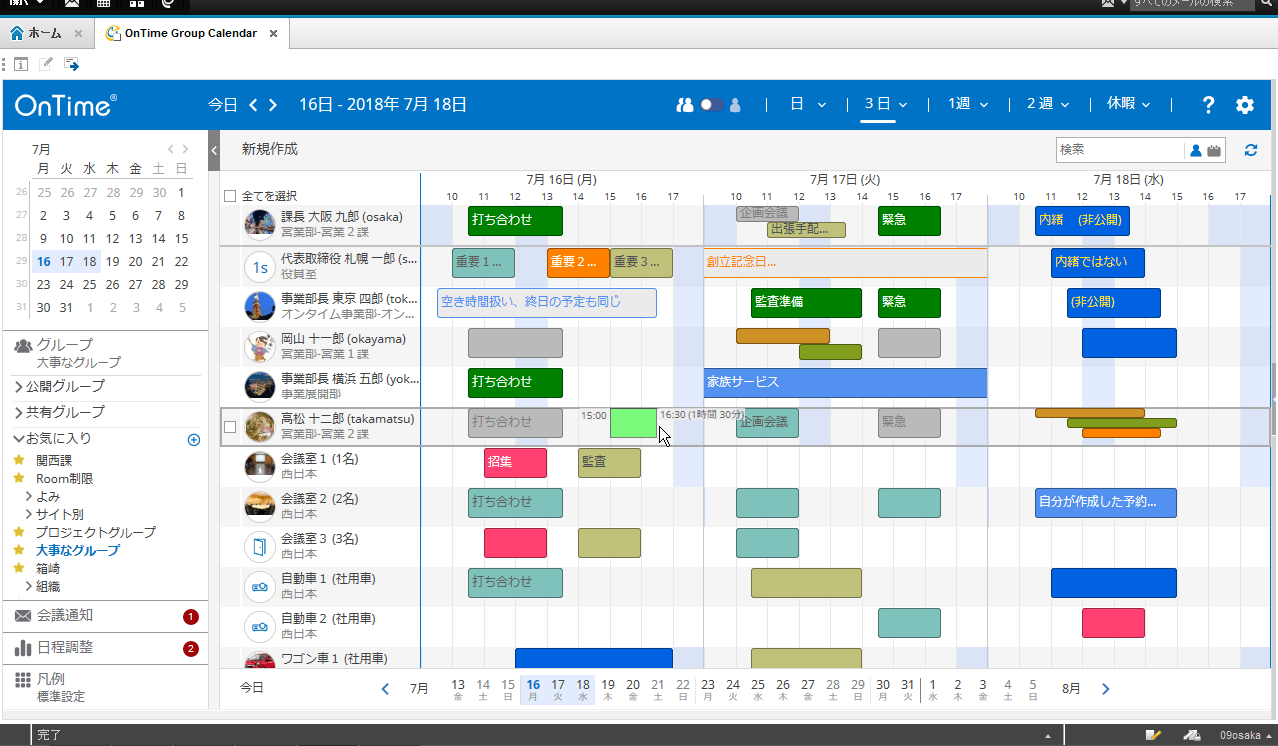Click the help question mark icon
Viewport: 1278px width, 746px height.
click(1208, 105)
